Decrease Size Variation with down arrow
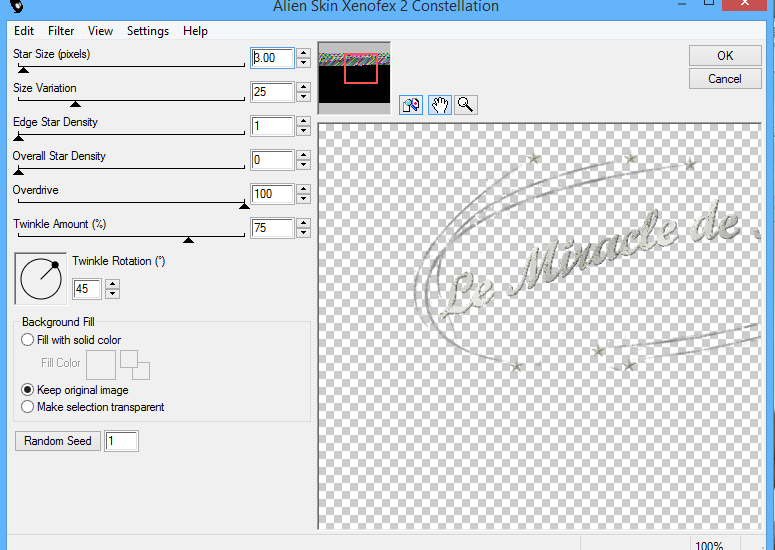Image resolution: width=775 pixels, height=550 pixels. pyautogui.click(x=304, y=97)
